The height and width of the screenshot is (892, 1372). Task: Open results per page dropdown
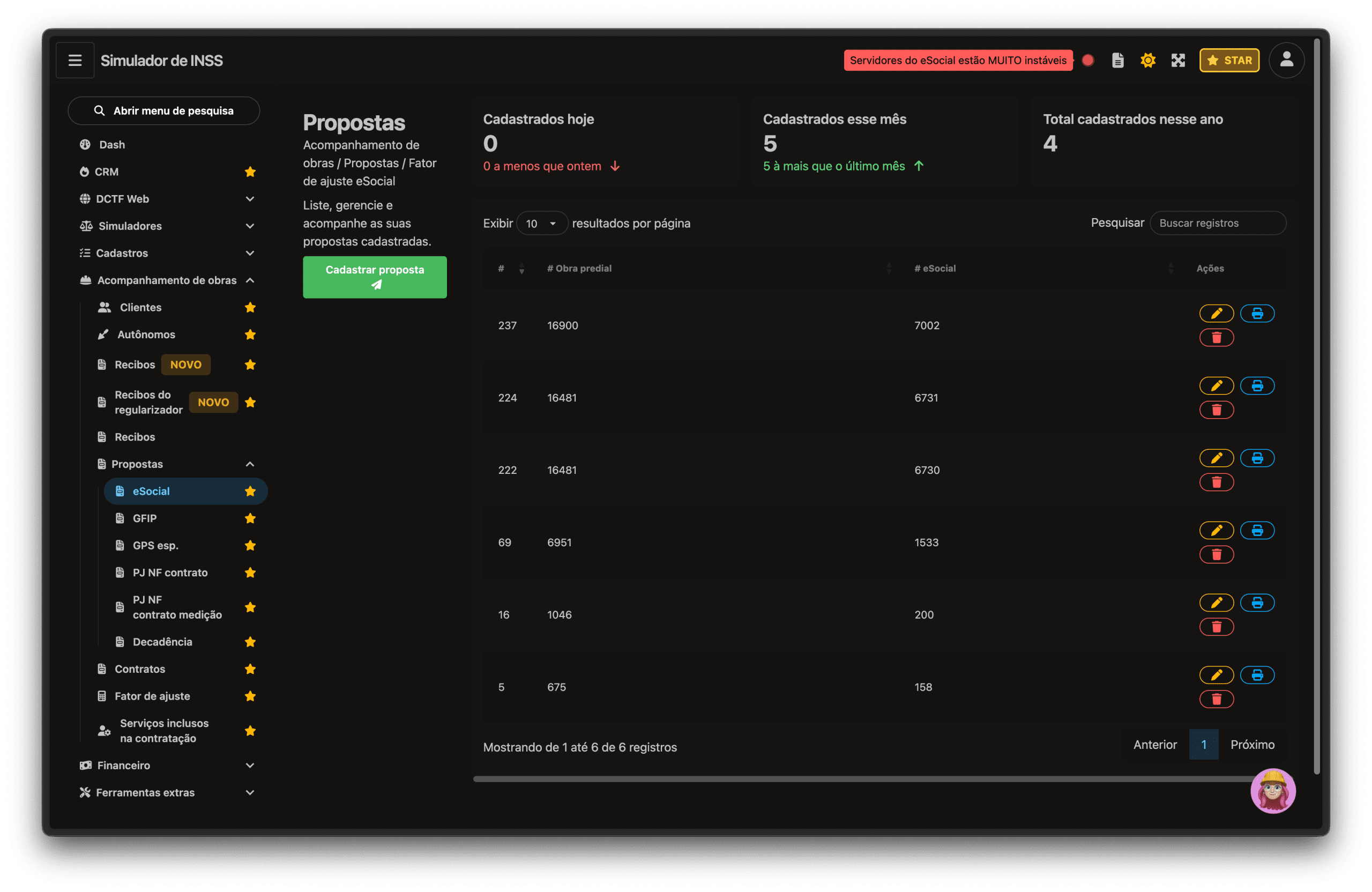tap(541, 223)
